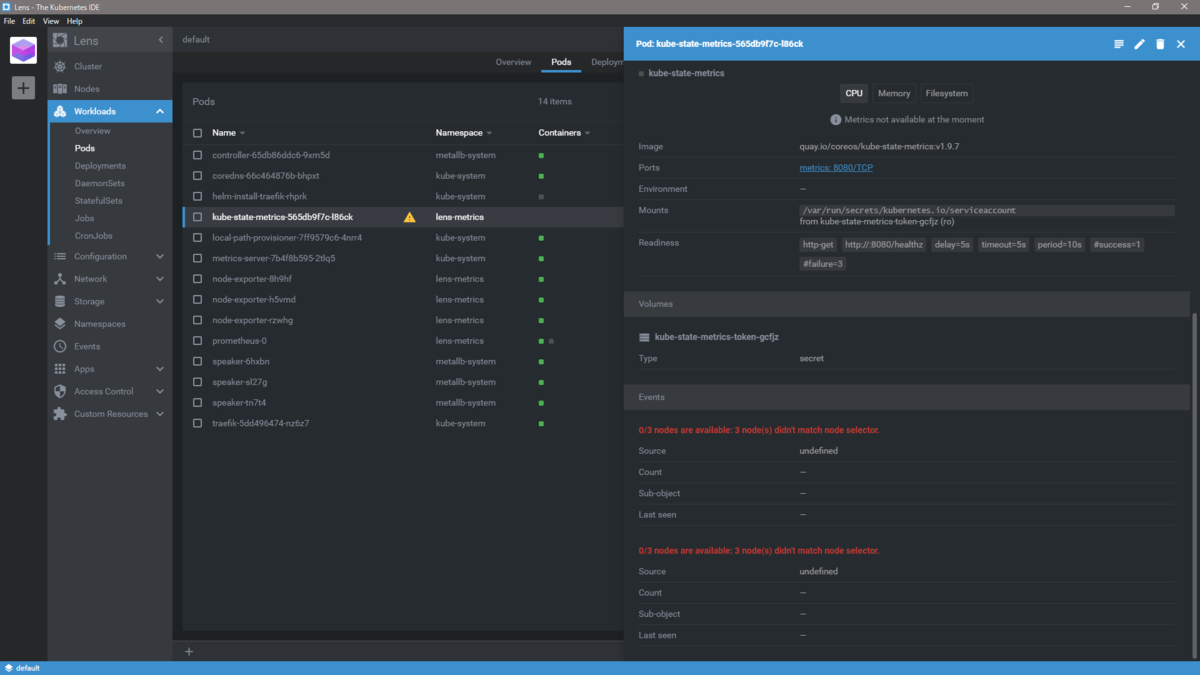
Task: Add a new cluster with the plus icon
Action: pyautogui.click(x=23, y=88)
